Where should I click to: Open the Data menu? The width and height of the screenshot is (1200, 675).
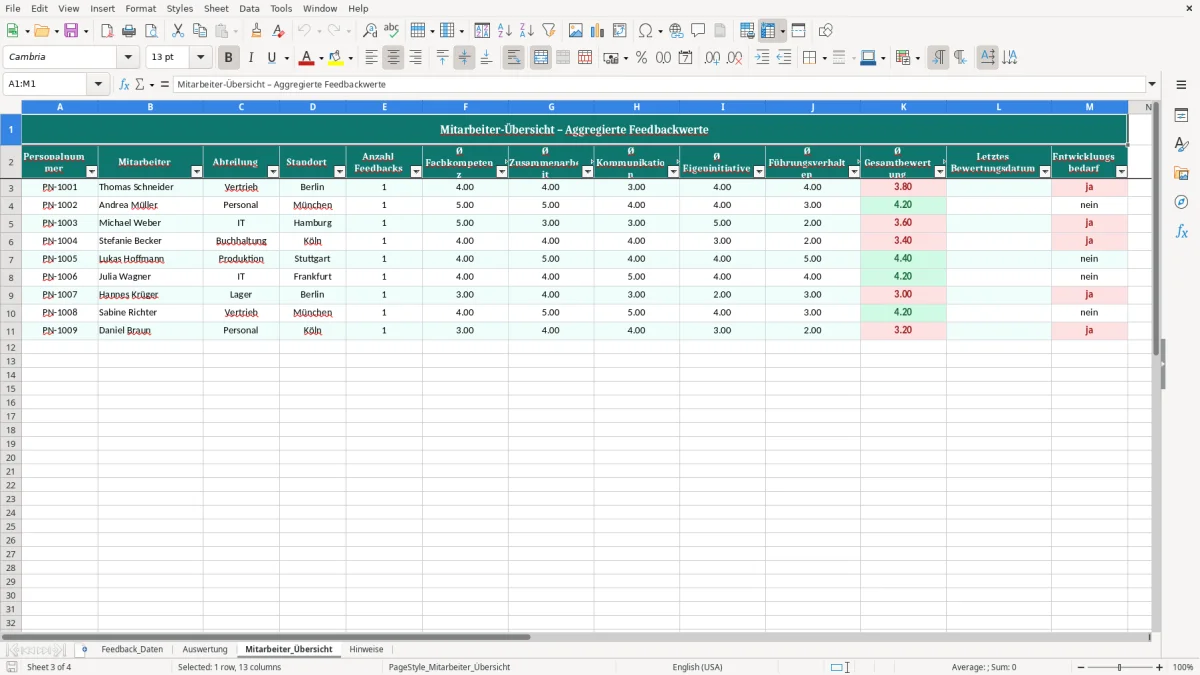pyautogui.click(x=249, y=8)
